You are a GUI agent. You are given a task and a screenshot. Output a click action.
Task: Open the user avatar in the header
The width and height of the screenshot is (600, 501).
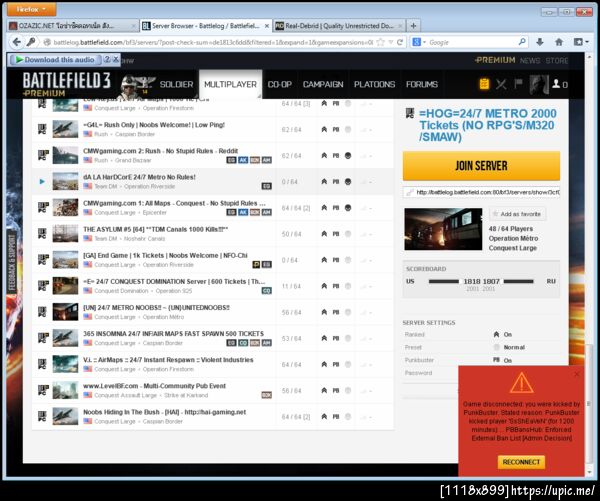point(538,84)
